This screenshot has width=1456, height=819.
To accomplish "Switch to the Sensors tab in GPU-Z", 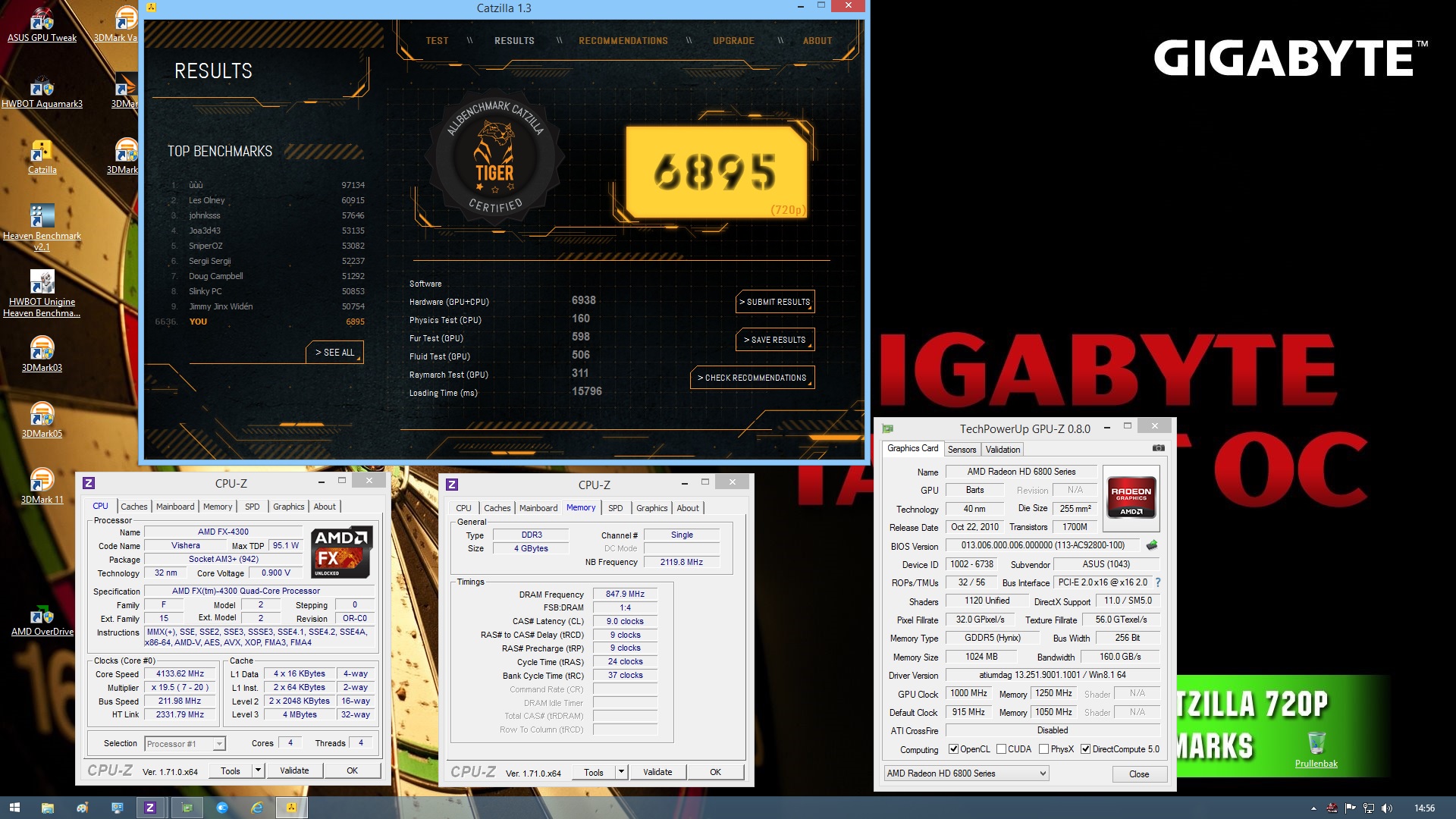I will [x=962, y=450].
